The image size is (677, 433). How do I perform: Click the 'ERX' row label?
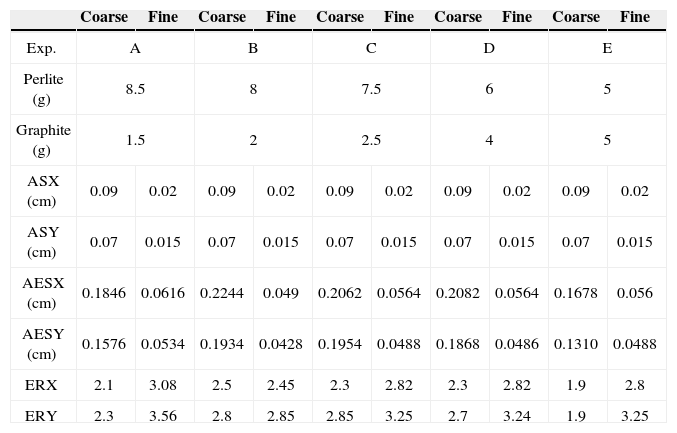(41, 384)
